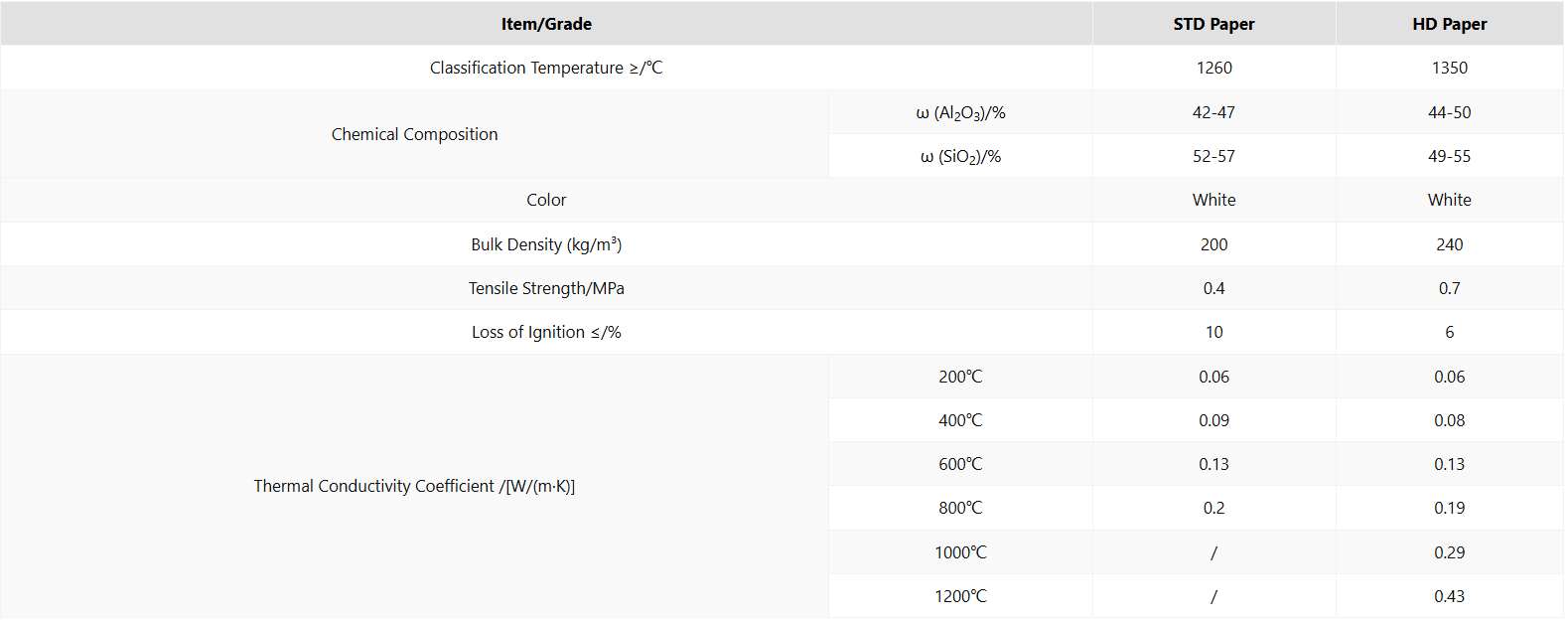Click the Chemical Composition row label
The width and height of the screenshot is (1568, 620).
pyautogui.click(x=414, y=134)
